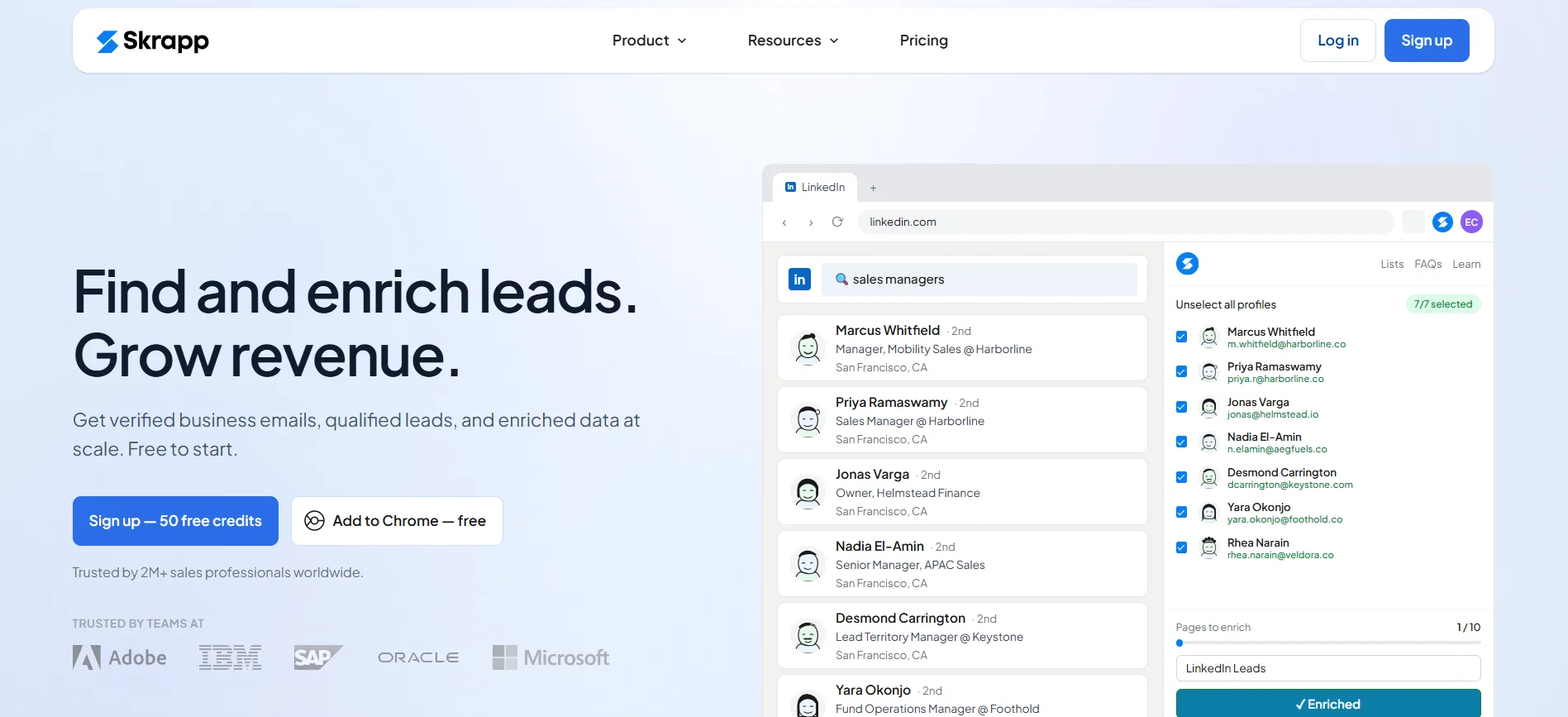The width and height of the screenshot is (1568, 717).
Task: Uncheck Marcus Whitfield in Skrapp panel
Action: tap(1181, 337)
